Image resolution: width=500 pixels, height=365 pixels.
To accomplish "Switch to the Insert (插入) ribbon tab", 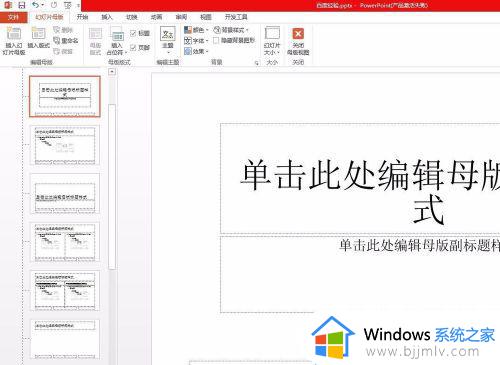I will click(107, 17).
